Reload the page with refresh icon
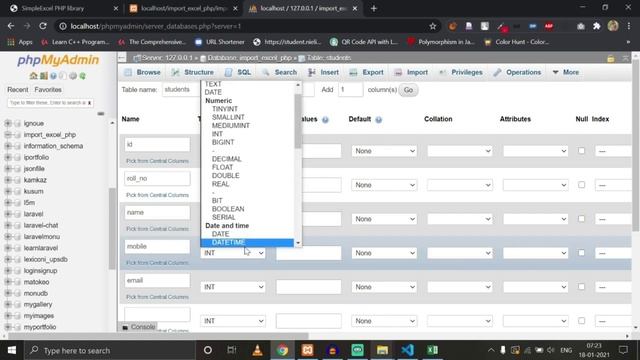 pos(43,26)
